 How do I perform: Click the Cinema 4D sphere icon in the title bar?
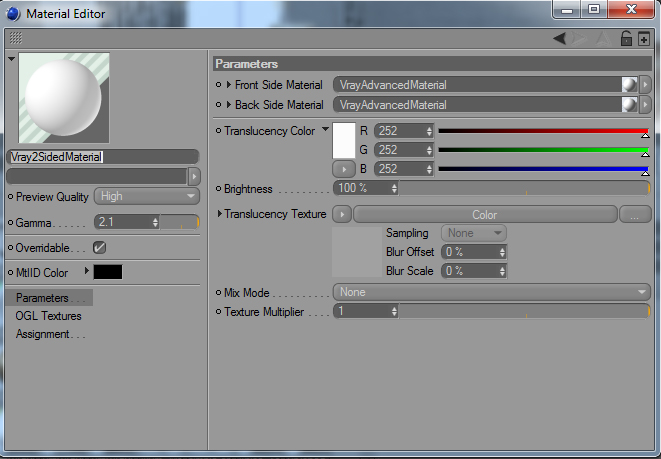point(13,13)
